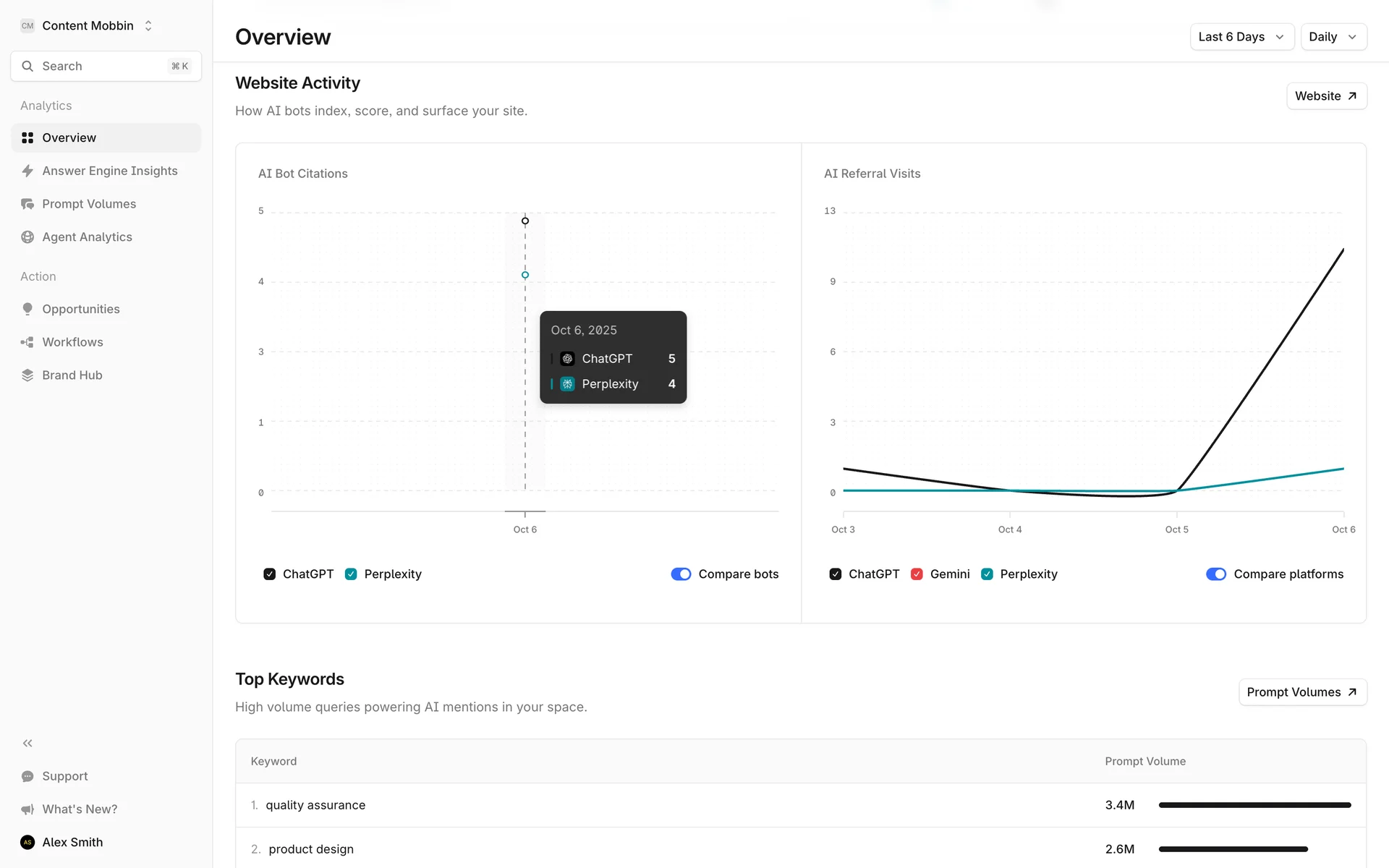1389x868 pixels.
Task: Click the Answer Engine Insights lightning icon
Action: (27, 171)
